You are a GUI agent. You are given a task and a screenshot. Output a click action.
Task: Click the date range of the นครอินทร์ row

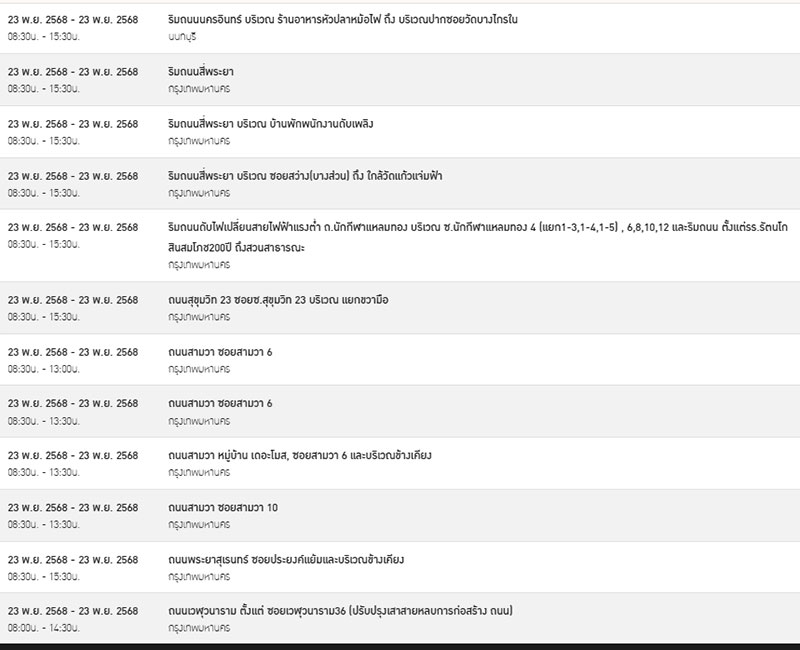[x=73, y=20]
